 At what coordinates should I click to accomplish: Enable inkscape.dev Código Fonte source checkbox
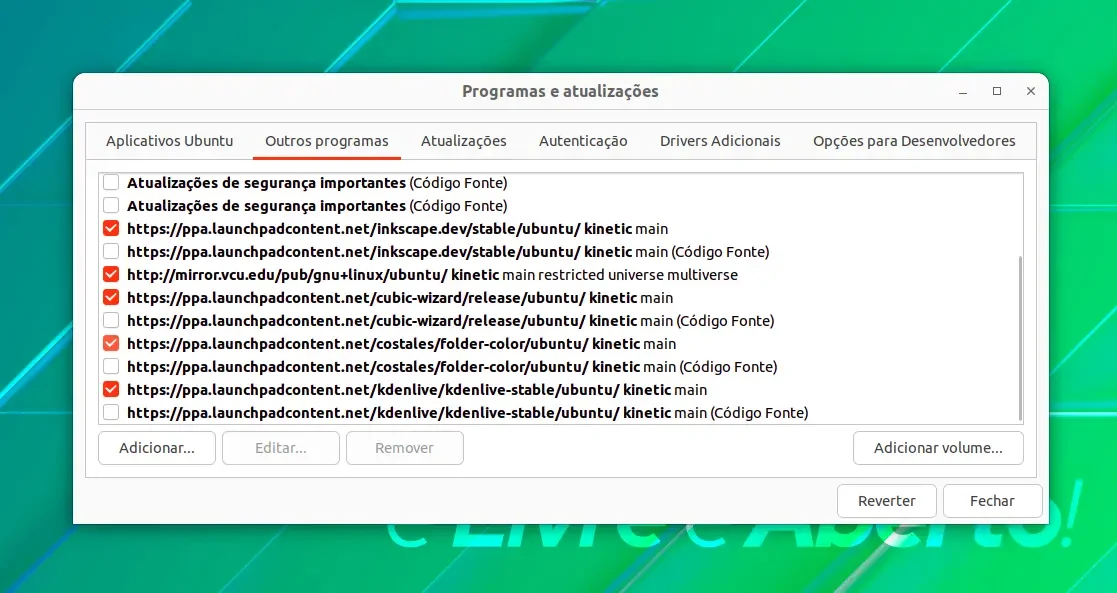(111, 251)
